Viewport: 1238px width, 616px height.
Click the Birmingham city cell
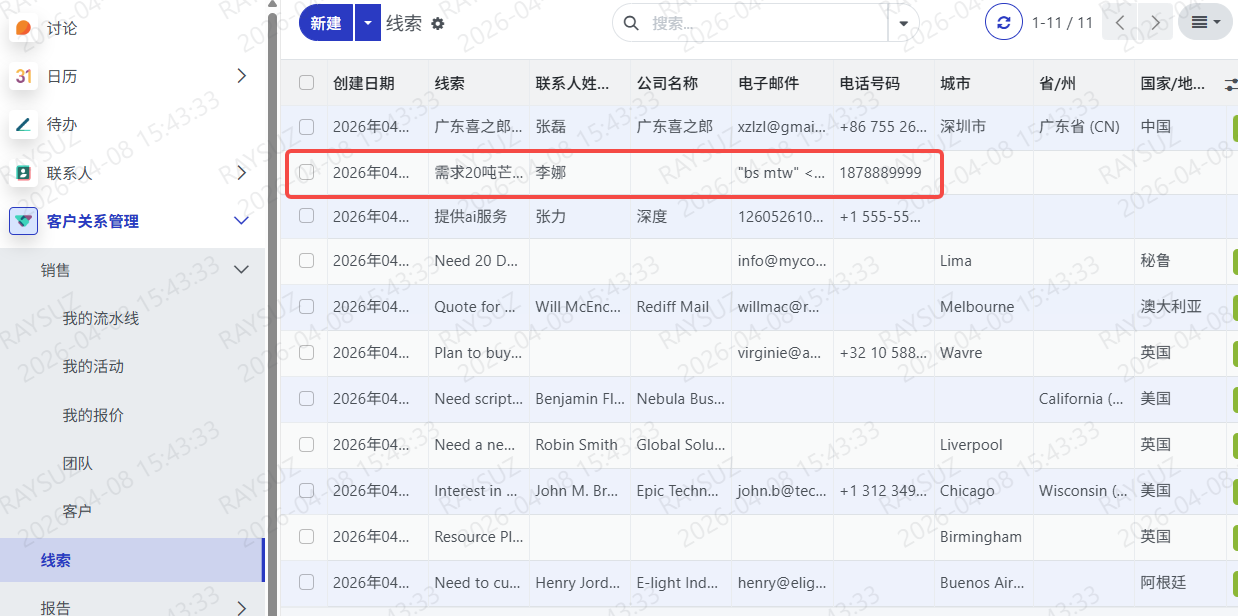coord(984,536)
